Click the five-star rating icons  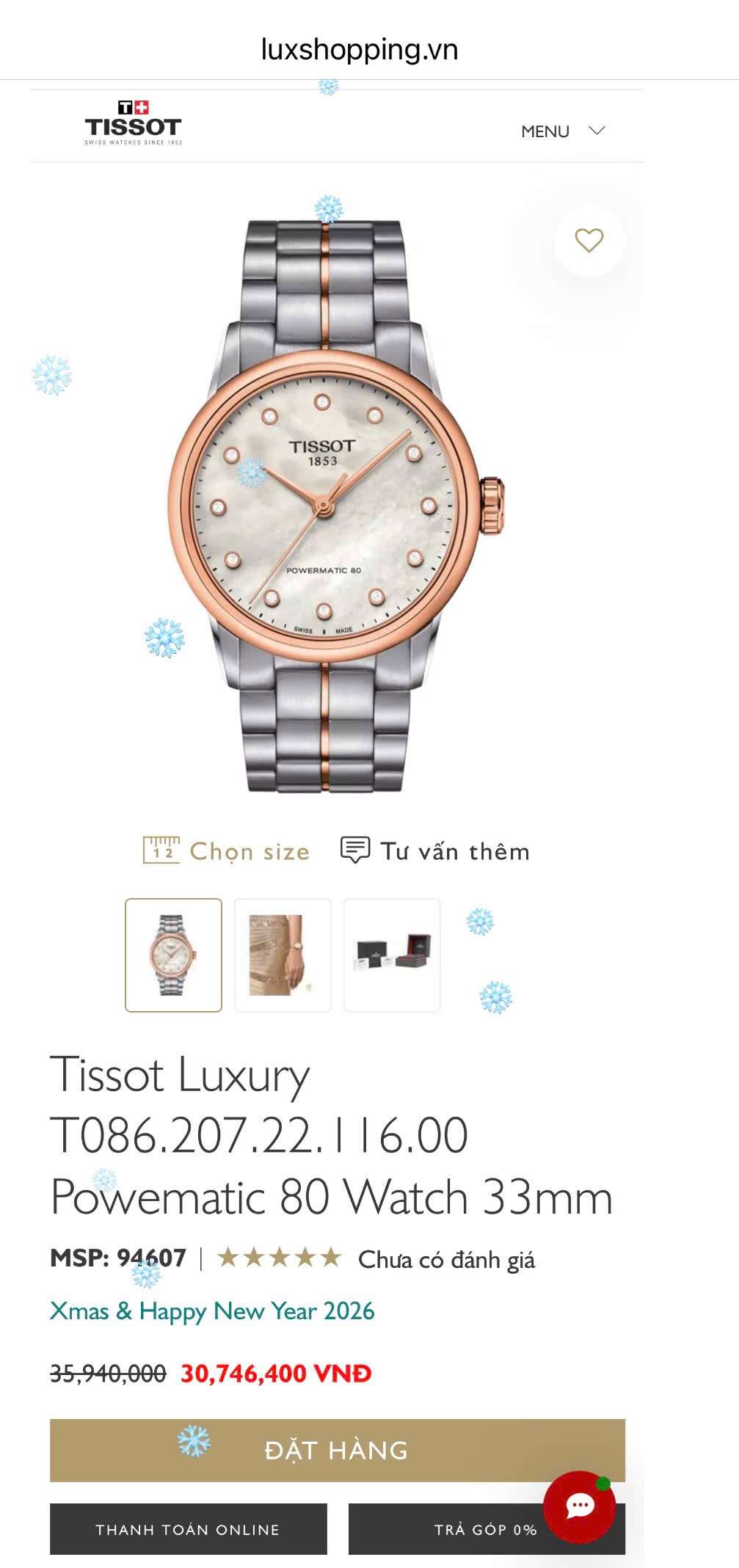click(280, 1258)
